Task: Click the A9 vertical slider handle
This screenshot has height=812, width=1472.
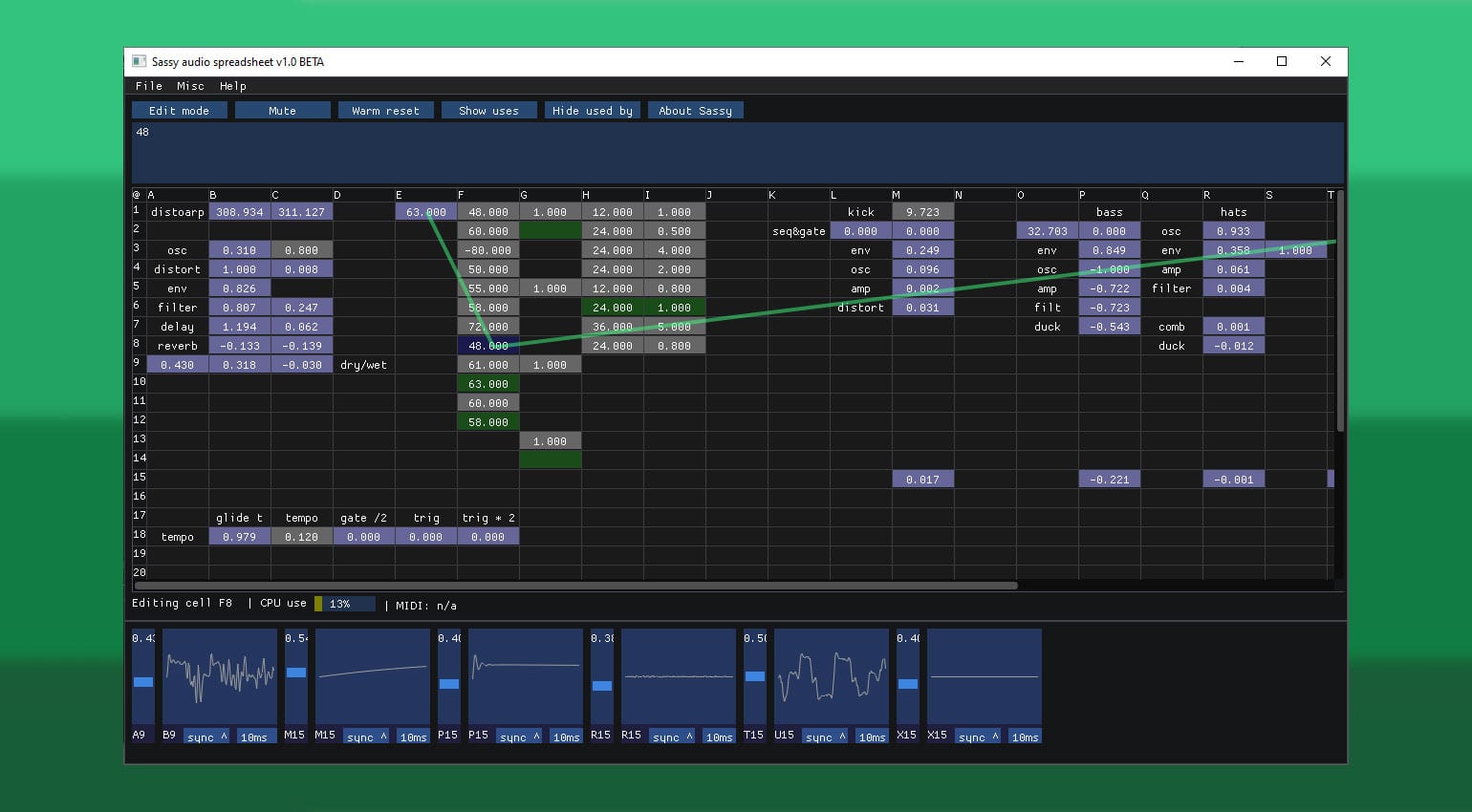Action: pyautogui.click(x=143, y=682)
